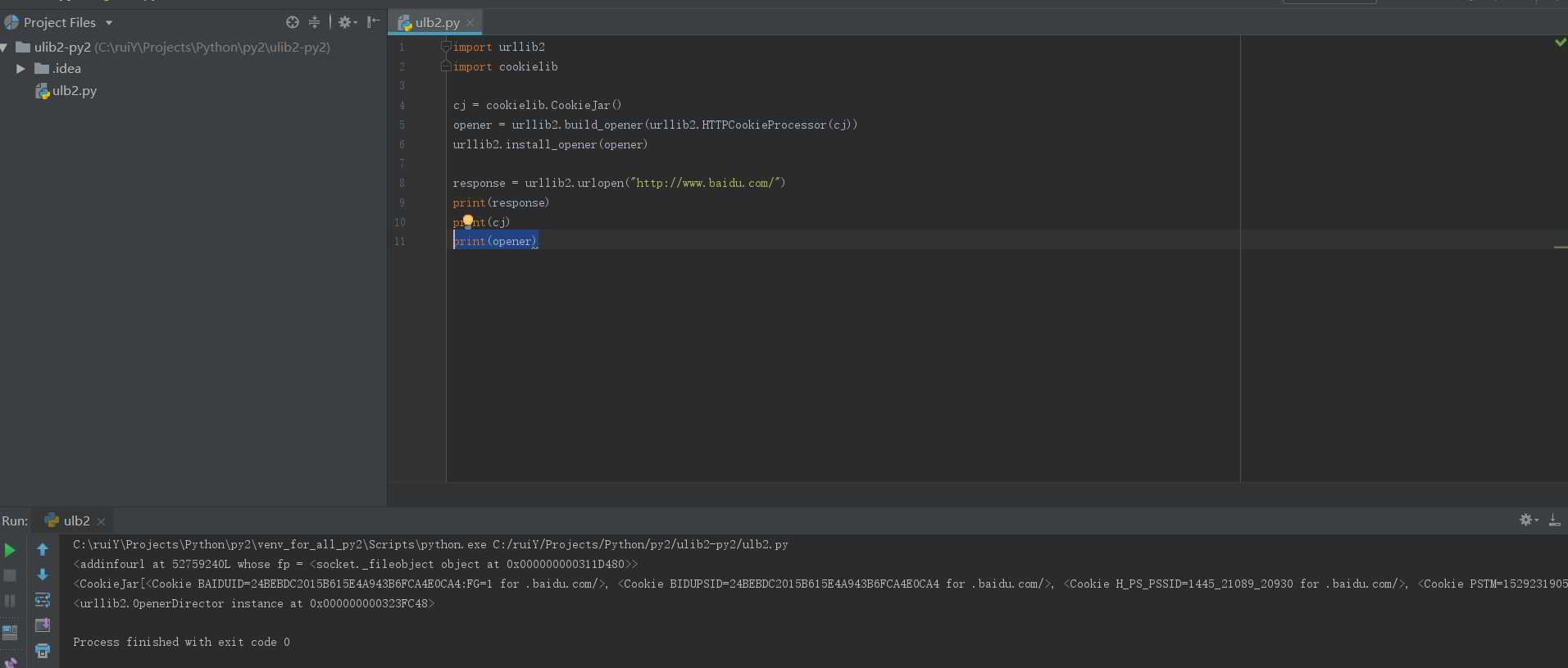Screen dimensions: 1568x668
Task: Jump up the stack trace with up arrow
Action: point(43,549)
